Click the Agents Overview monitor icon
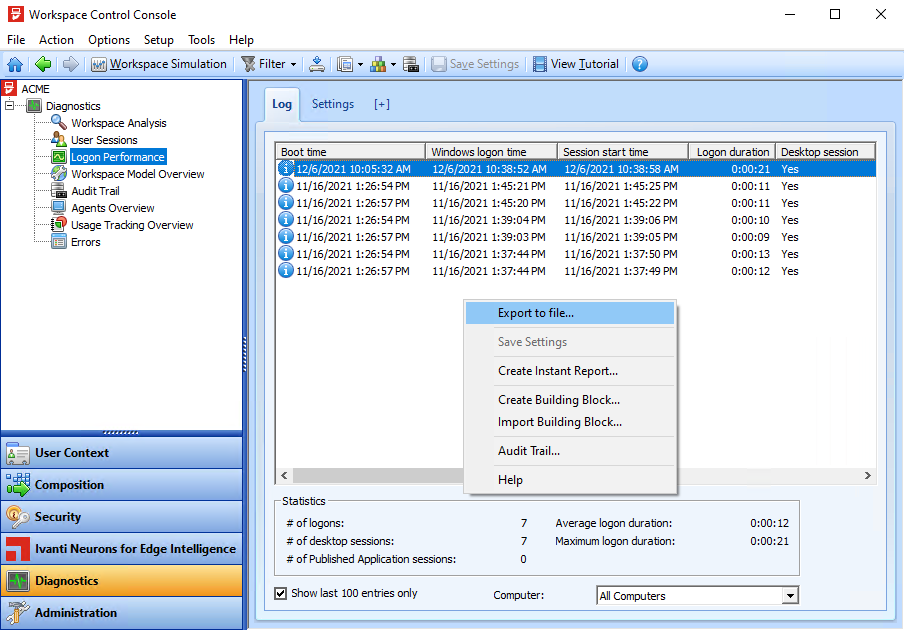This screenshot has height=630, width=904. 59,208
